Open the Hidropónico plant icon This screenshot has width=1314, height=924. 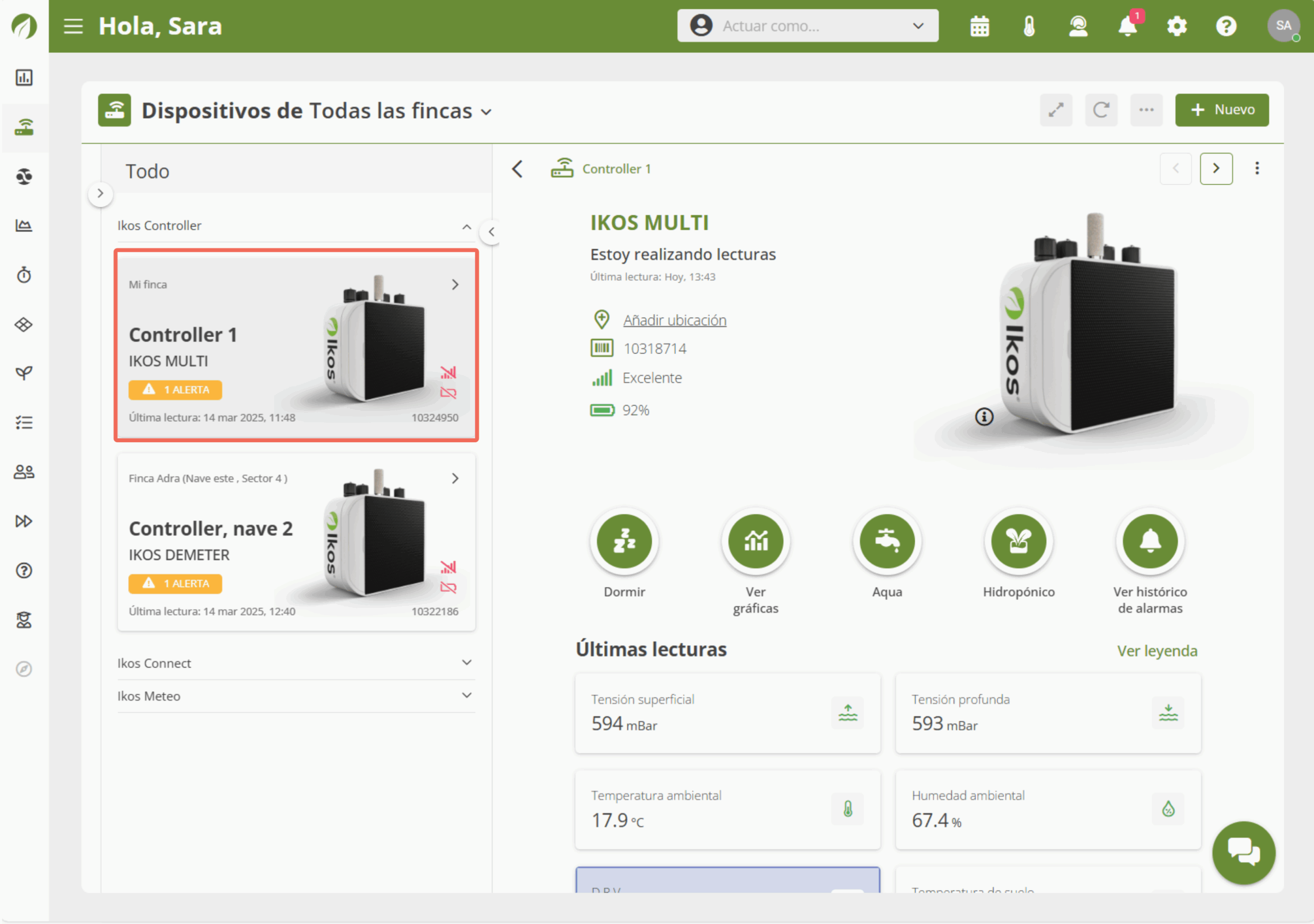1019,541
